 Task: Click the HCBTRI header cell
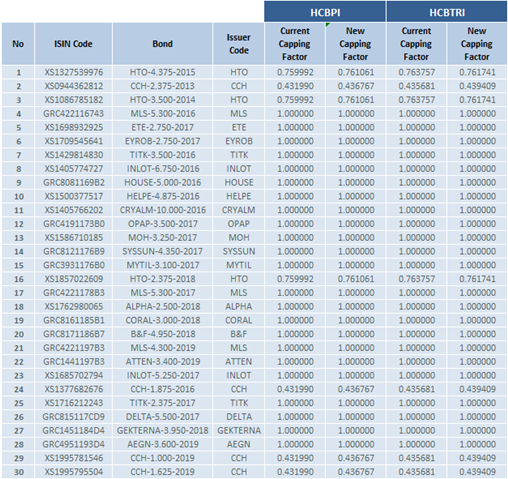[447, 12]
